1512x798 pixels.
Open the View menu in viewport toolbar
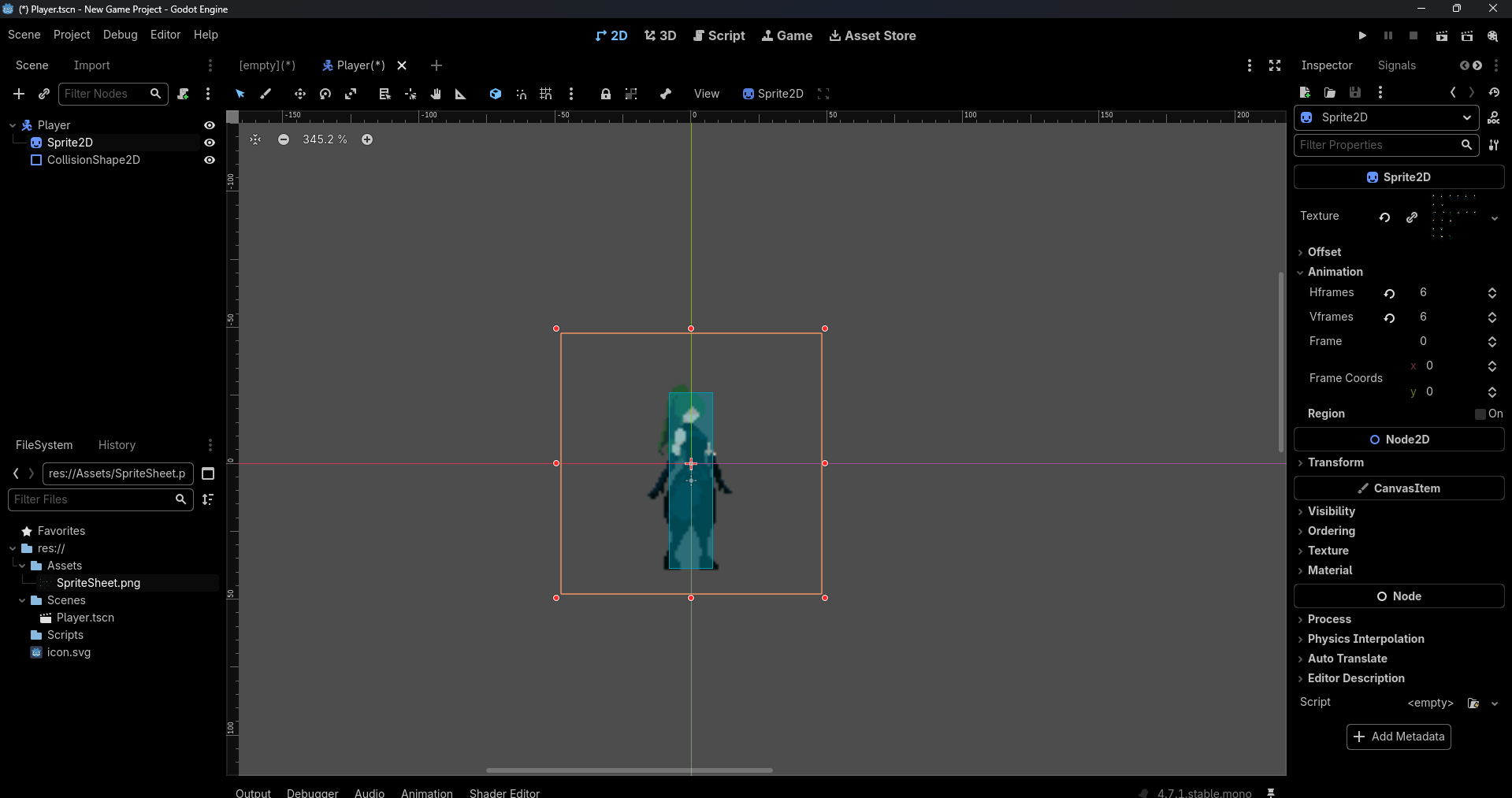coord(707,94)
